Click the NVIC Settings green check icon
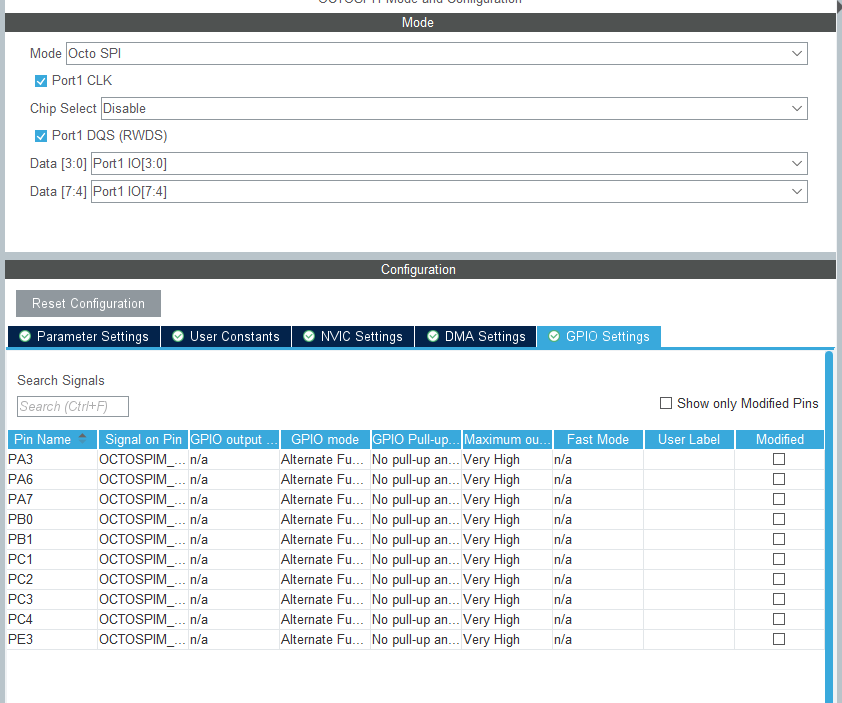842x703 pixels. 309,336
